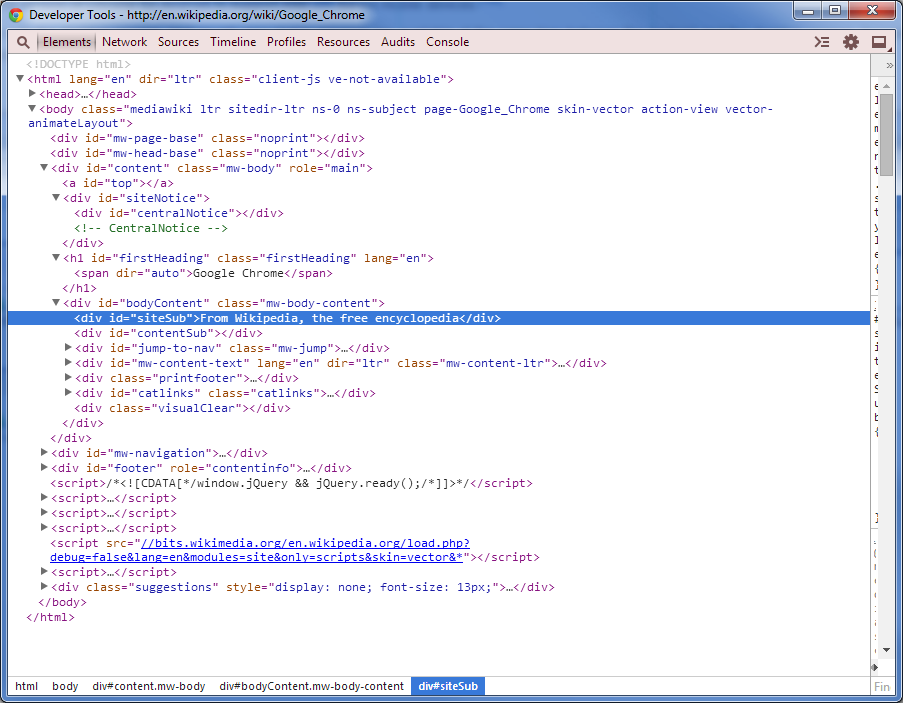Image resolution: width=903 pixels, height=703 pixels.
Task: Open the Sources tab
Action: (179, 42)
